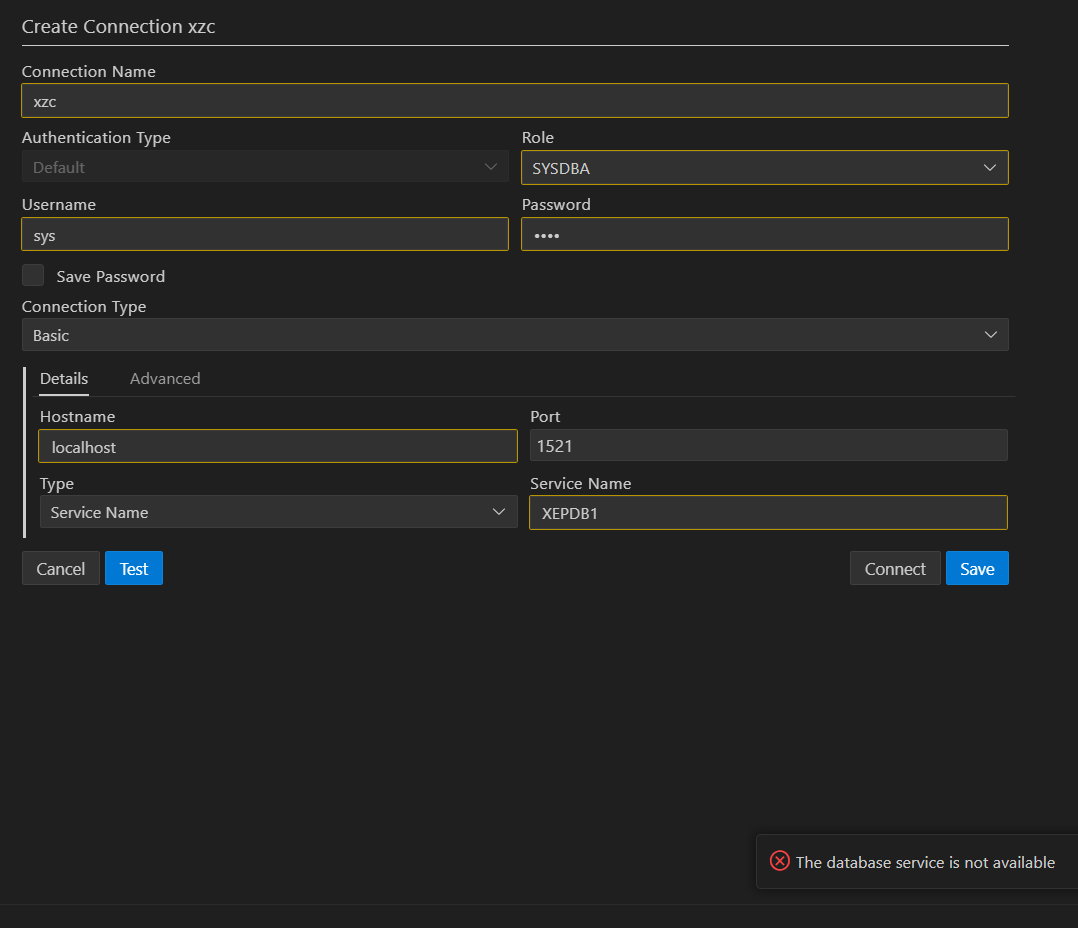Click the red error icon in the notification
Image resolution: width=1078 pixels, height=928 pixels.
click(779, 861)
